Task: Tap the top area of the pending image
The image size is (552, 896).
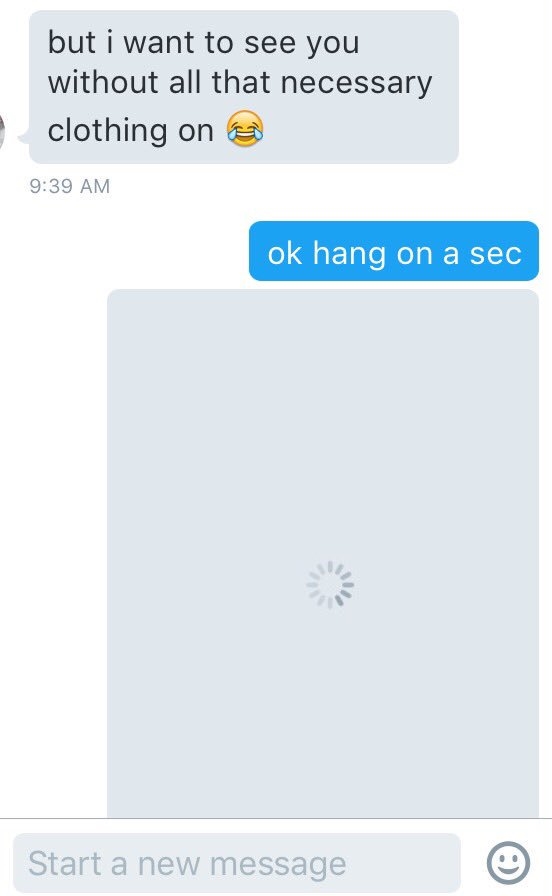Action: [x=323, y=343]
